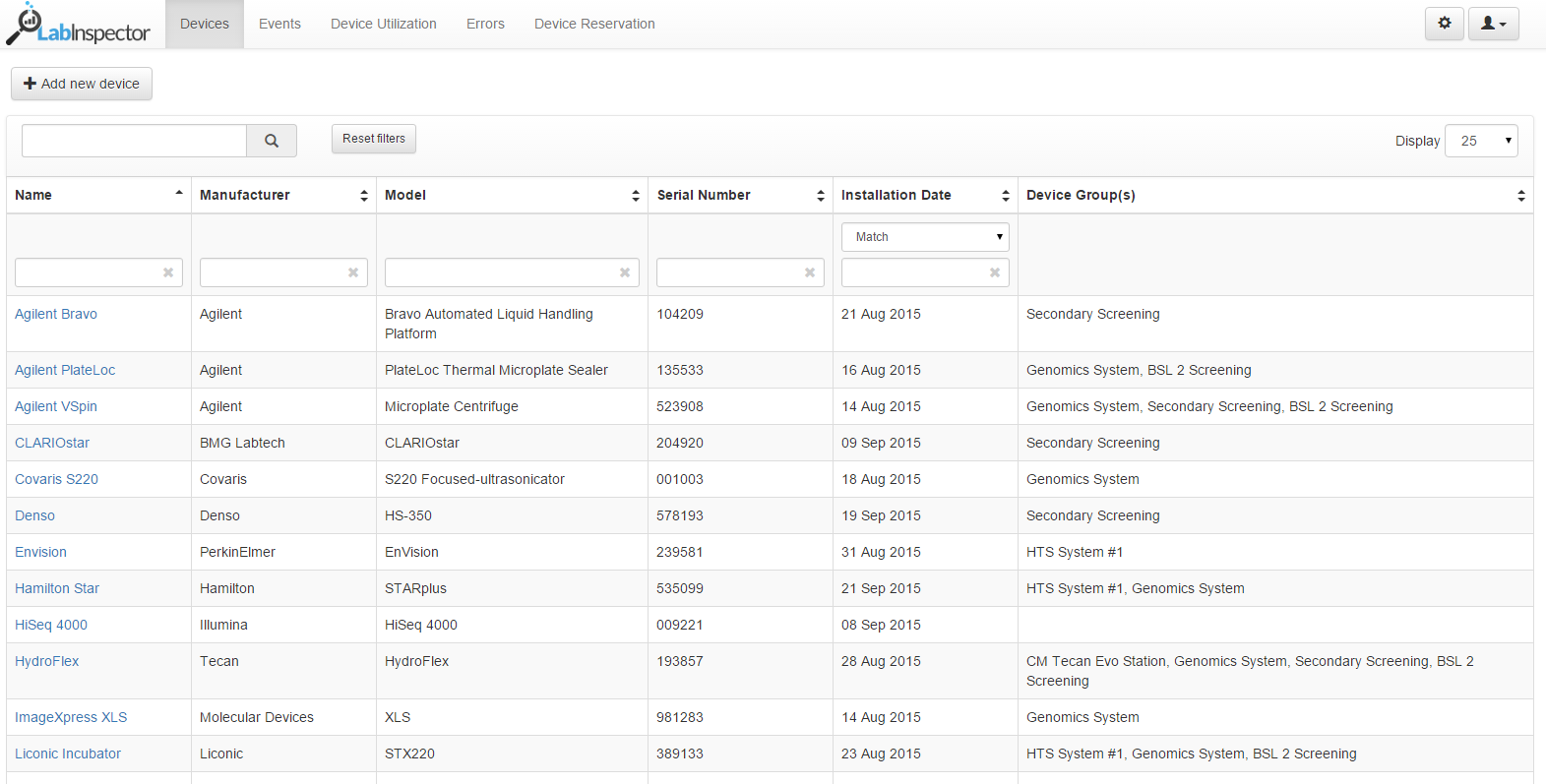Select the 'Microplate Centrifuge' model cell
The height and width of the screenshot is (784, 1546).
tap(512, 406)
